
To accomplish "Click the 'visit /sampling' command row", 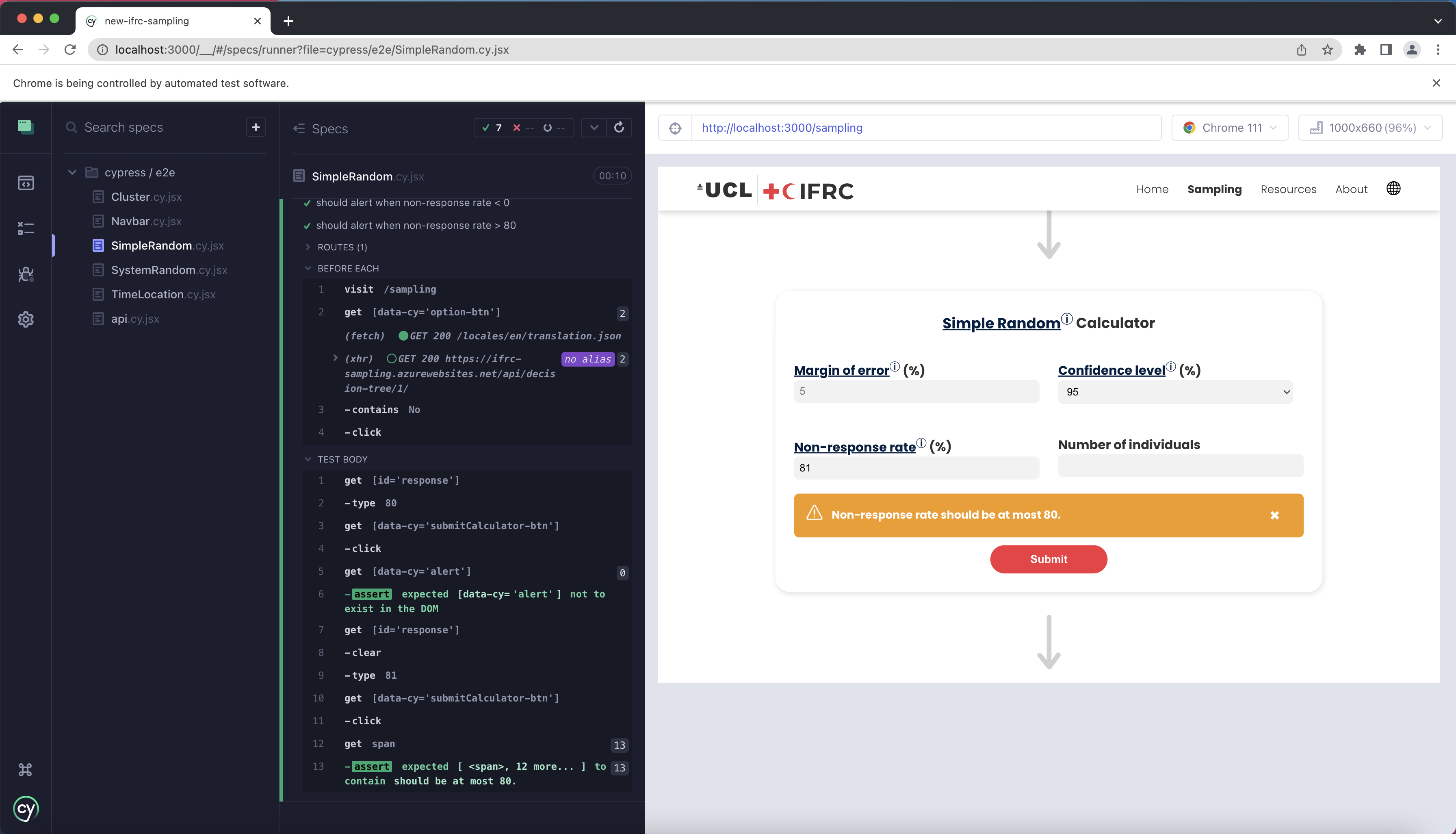I will coord(467,289).
